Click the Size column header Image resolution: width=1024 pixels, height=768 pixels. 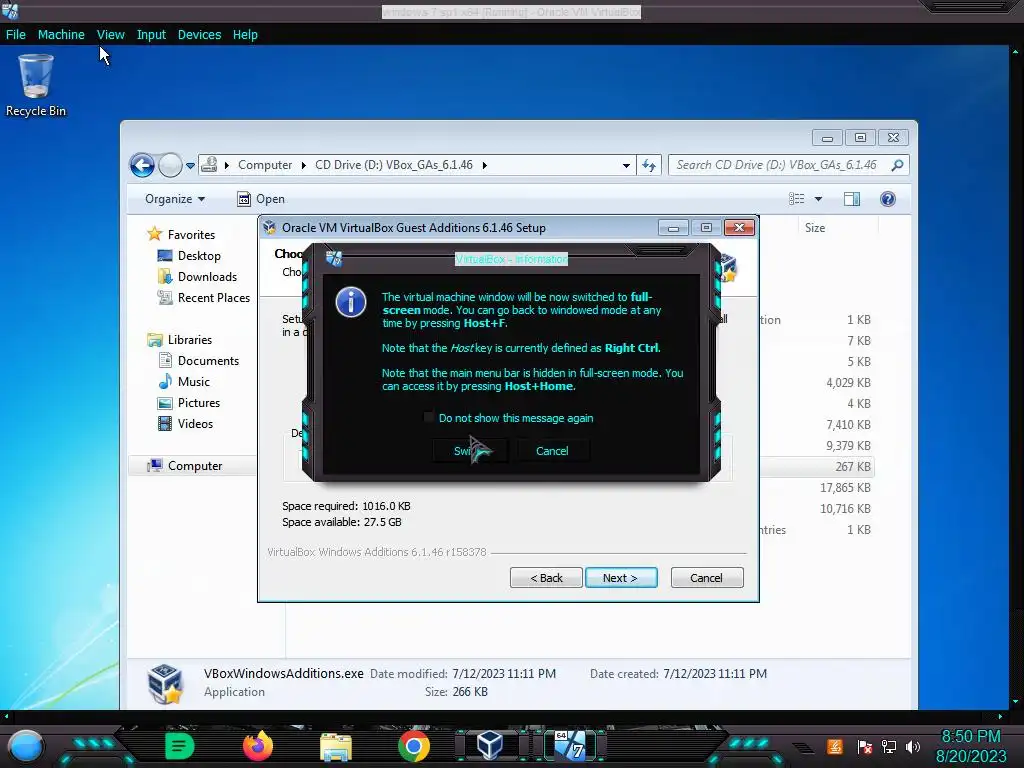tap(837, 227)
